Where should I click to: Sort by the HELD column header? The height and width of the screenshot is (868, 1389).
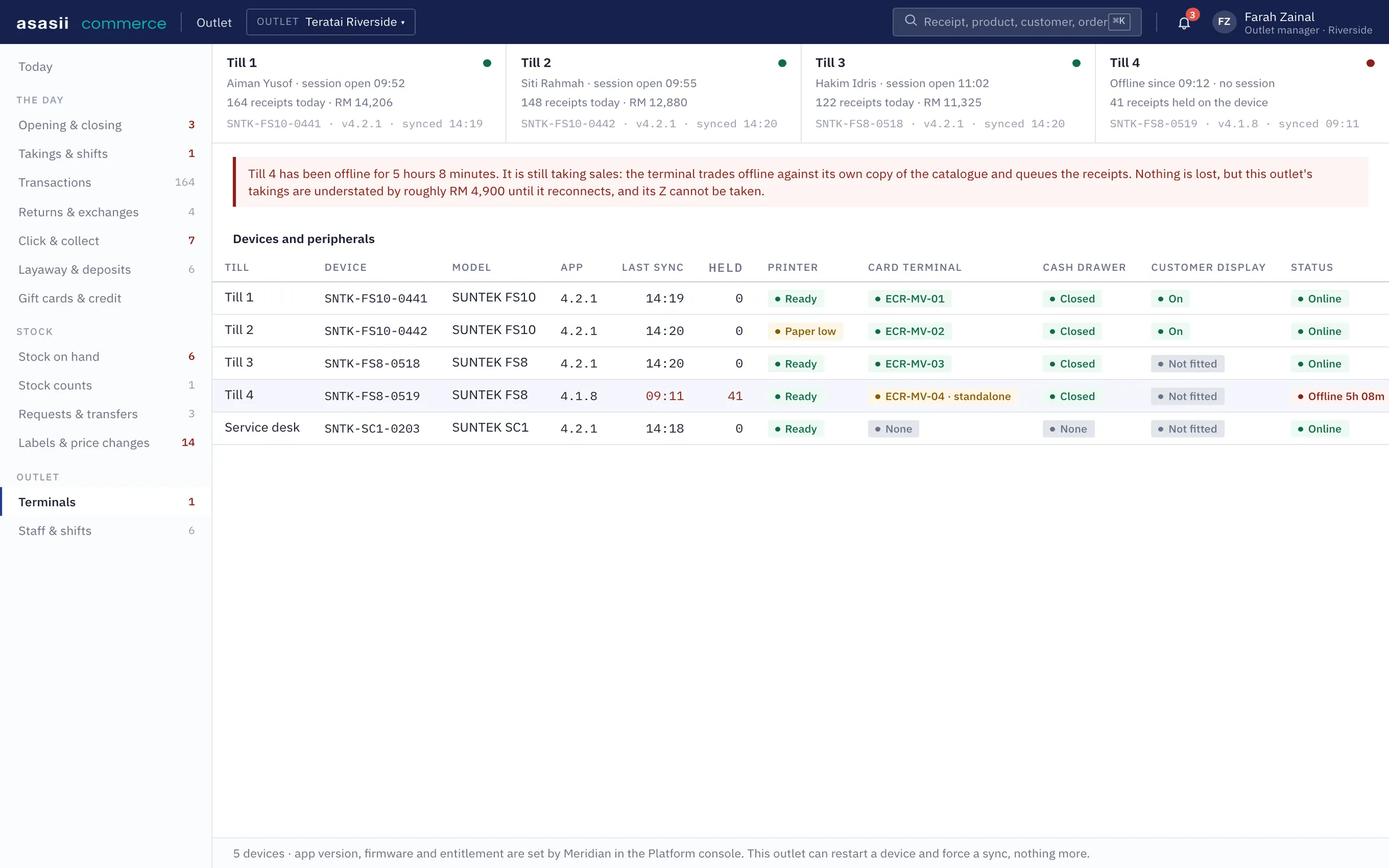(x=725, y=267)
